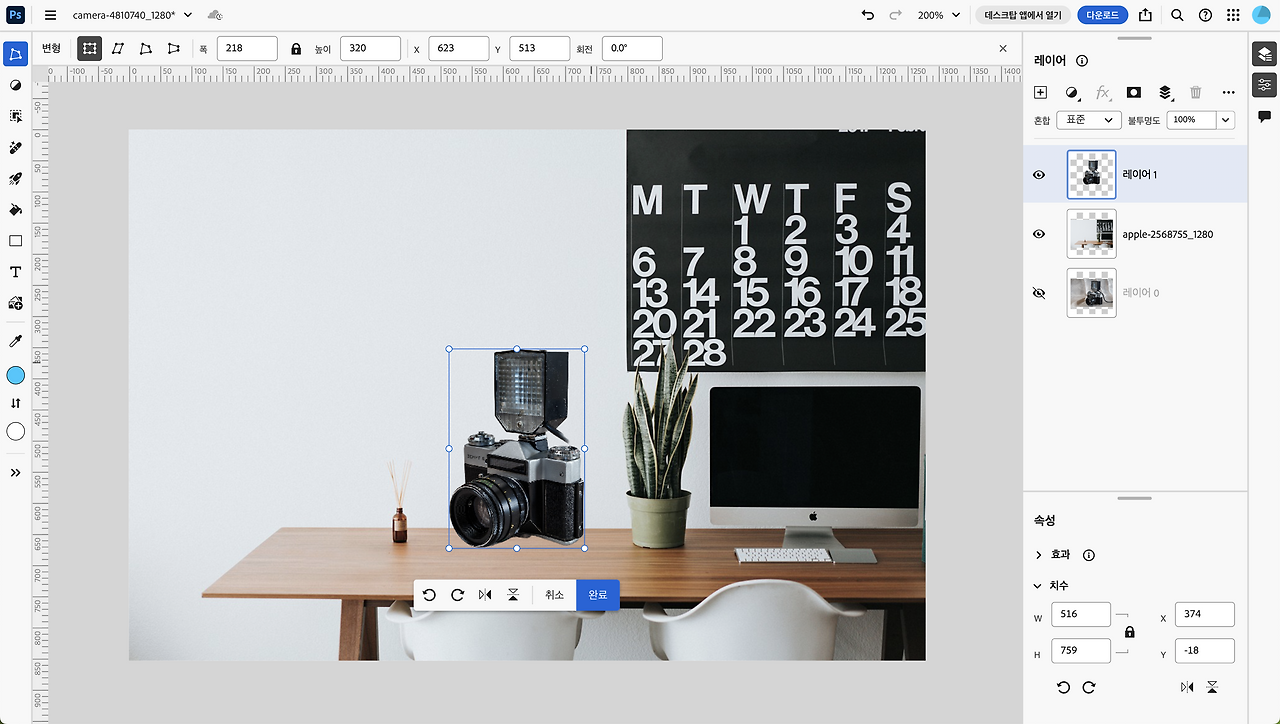Click 취소 to cancel the transform
Viewport: 1280px width, 724px height.
555,595
